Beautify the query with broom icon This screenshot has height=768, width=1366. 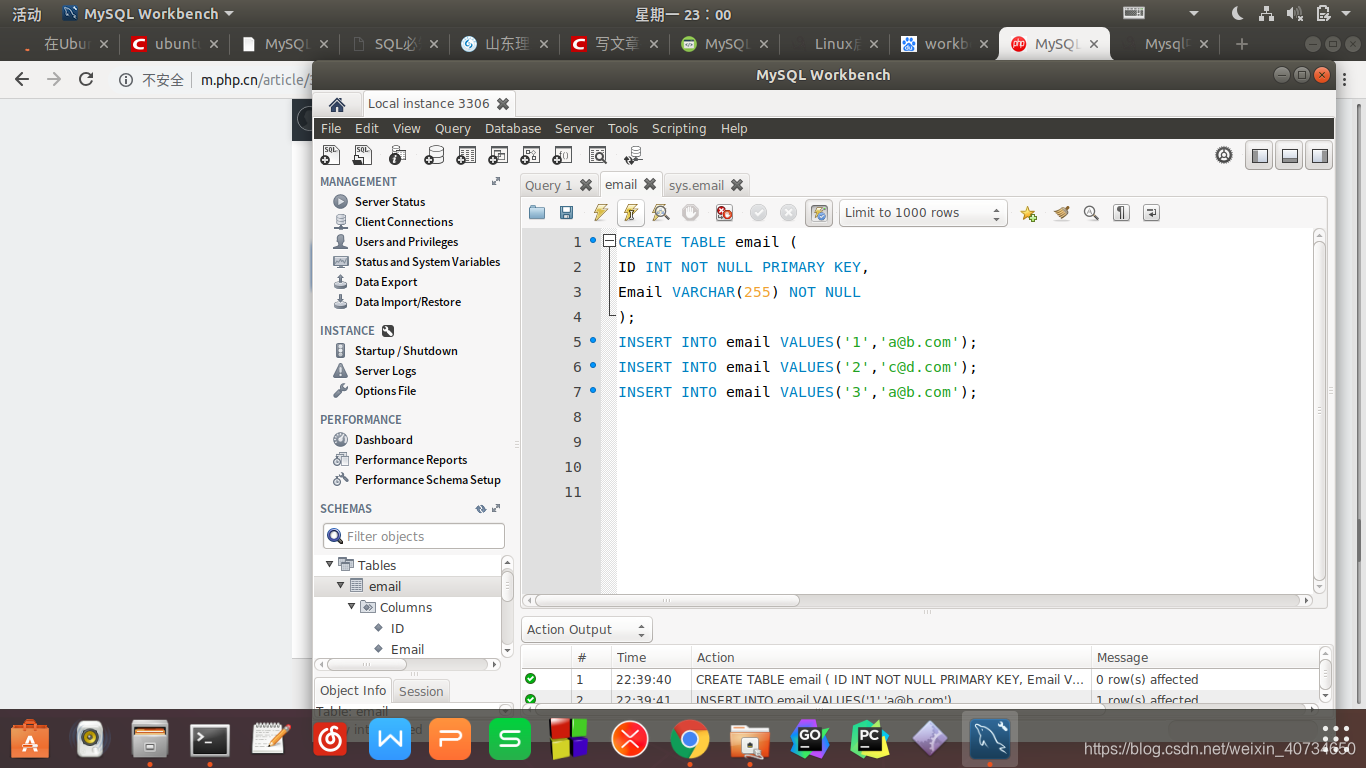tap(1061, 212)
